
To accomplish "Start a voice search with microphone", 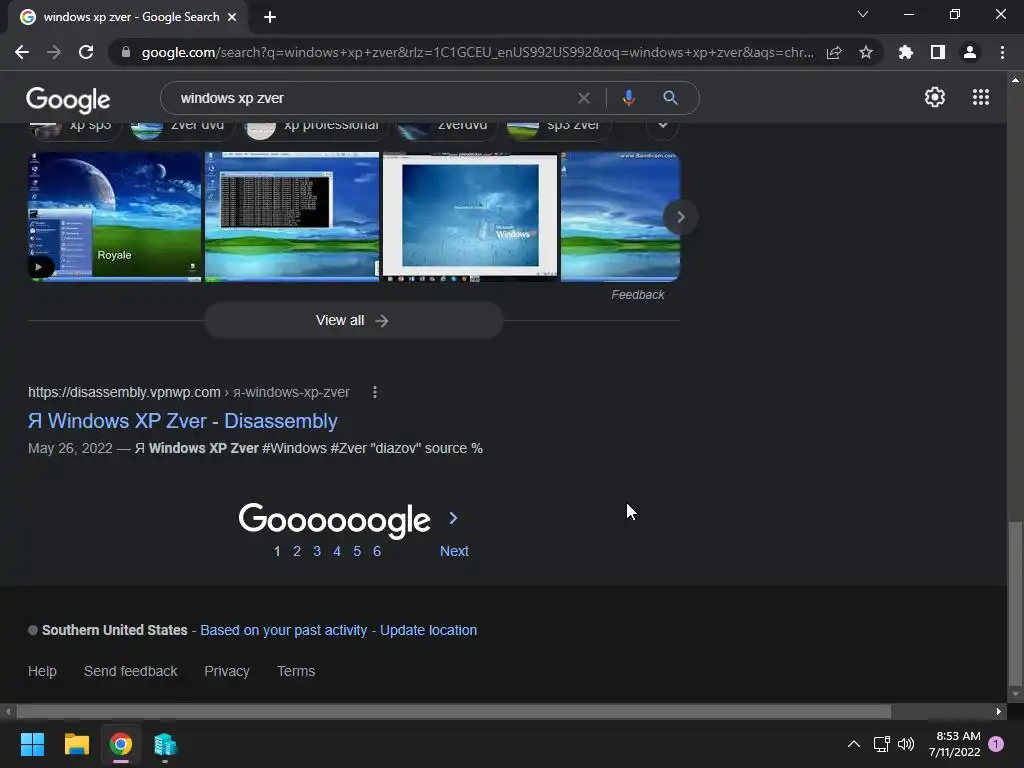I will pyautogui.click(x=628, y=98).
